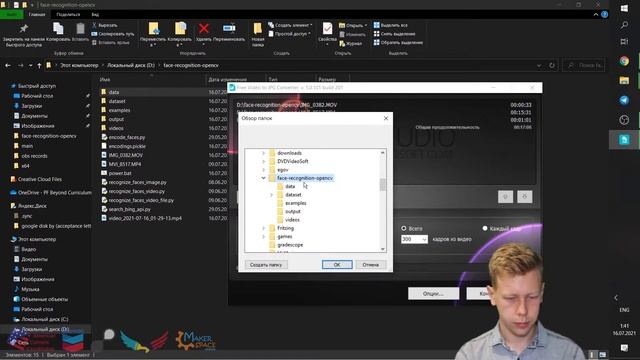This screenshot has width=640, height=360.
Task: Click the Windows Start button
Action: point(624,9)
